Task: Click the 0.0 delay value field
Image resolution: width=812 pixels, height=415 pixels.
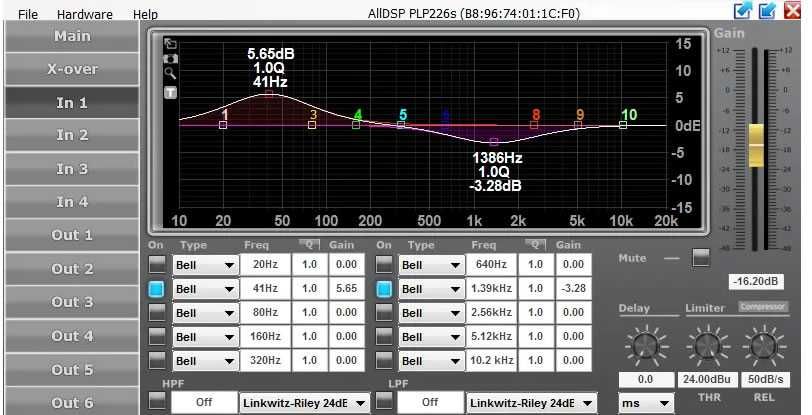Action: (646, 379)
